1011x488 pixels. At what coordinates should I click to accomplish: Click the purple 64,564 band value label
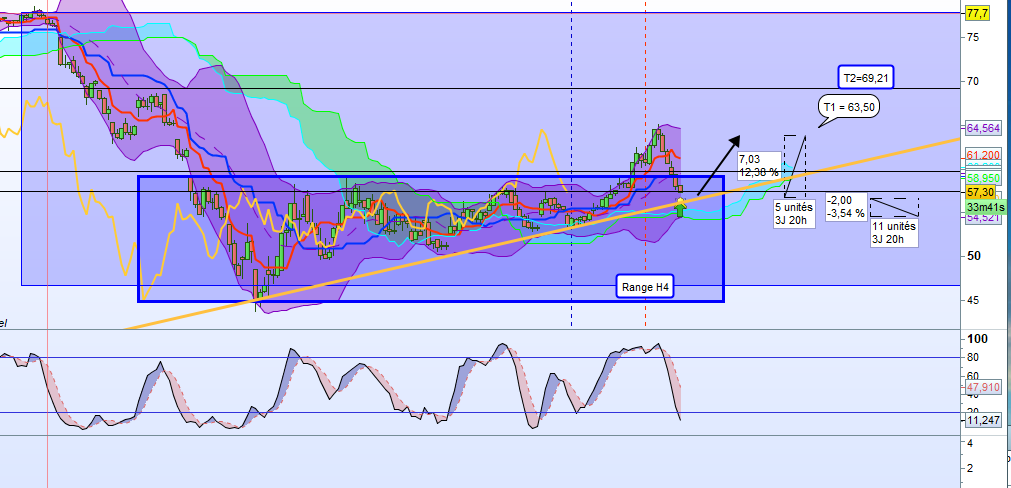[x=983, y=128]
